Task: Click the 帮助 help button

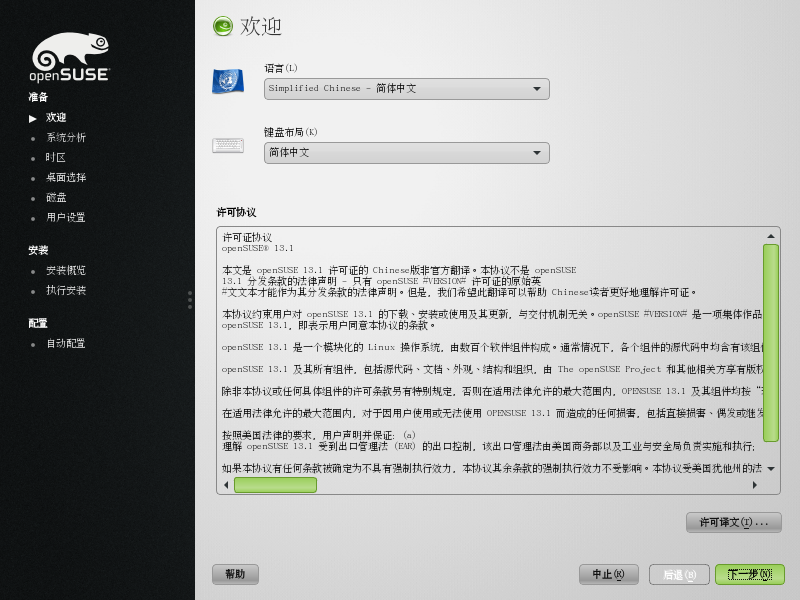Action: [x=235, y=574]
